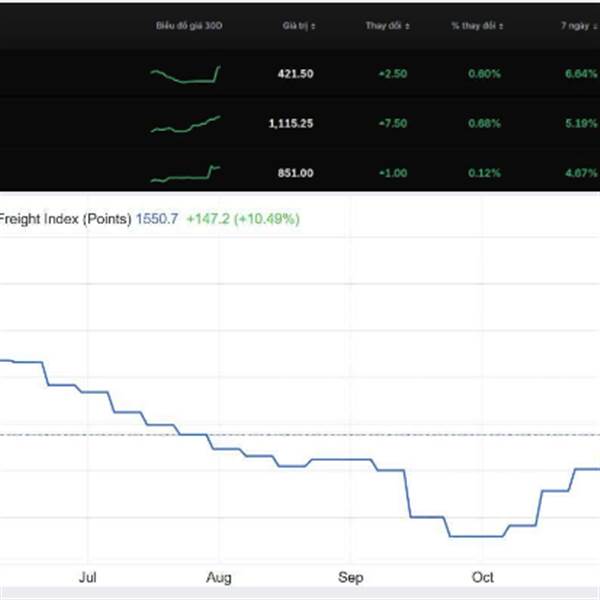
Task: Click the dashed horizontal reference line on chart
Action: (300, 435)
